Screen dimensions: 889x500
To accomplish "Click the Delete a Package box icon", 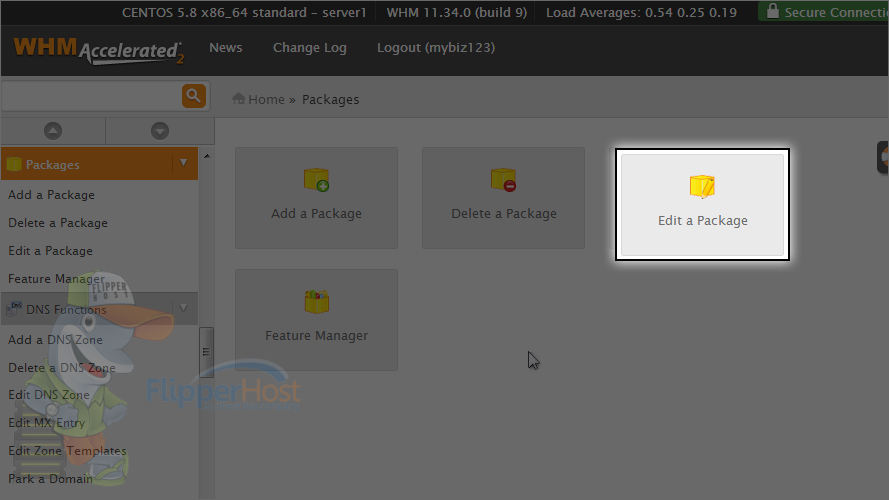I will click(x=503, y=180).
